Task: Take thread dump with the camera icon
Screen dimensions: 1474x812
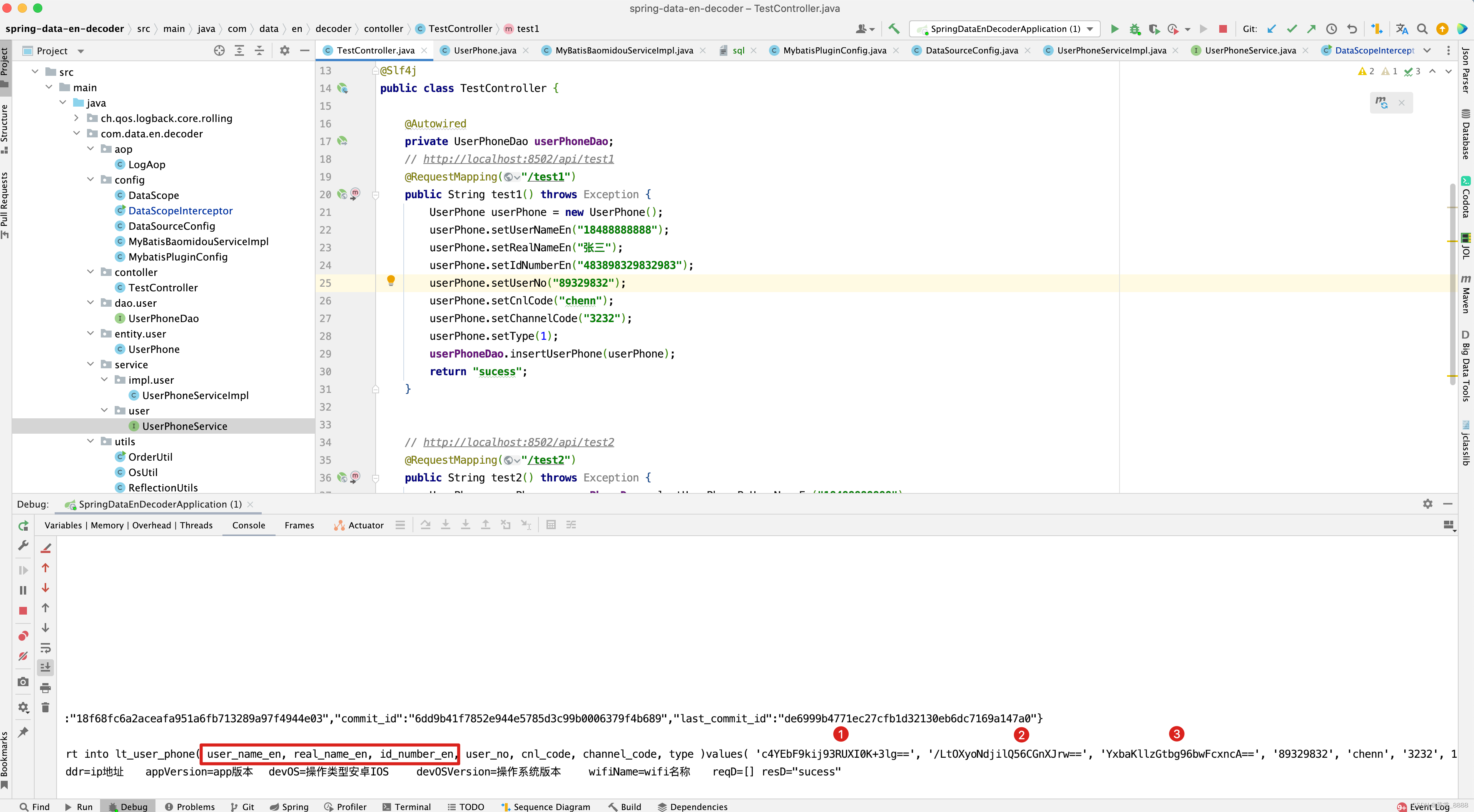Action: click(x=23, y=682)
